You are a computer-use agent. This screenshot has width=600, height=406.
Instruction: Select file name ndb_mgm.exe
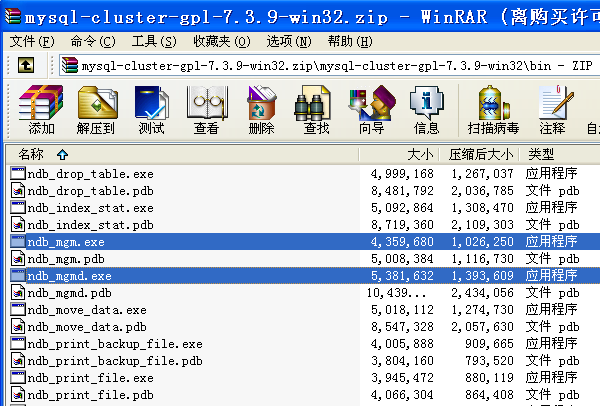[66, 242]
